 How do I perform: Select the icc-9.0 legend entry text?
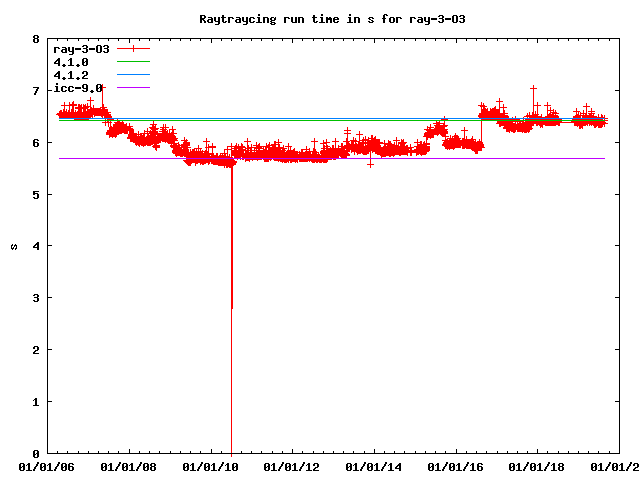coord(78,88)
